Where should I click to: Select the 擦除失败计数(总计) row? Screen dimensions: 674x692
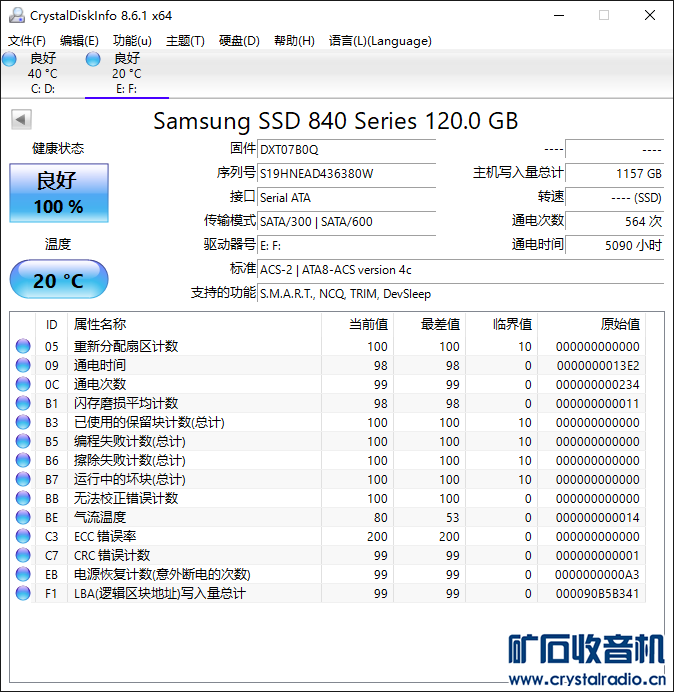point(328,460)
